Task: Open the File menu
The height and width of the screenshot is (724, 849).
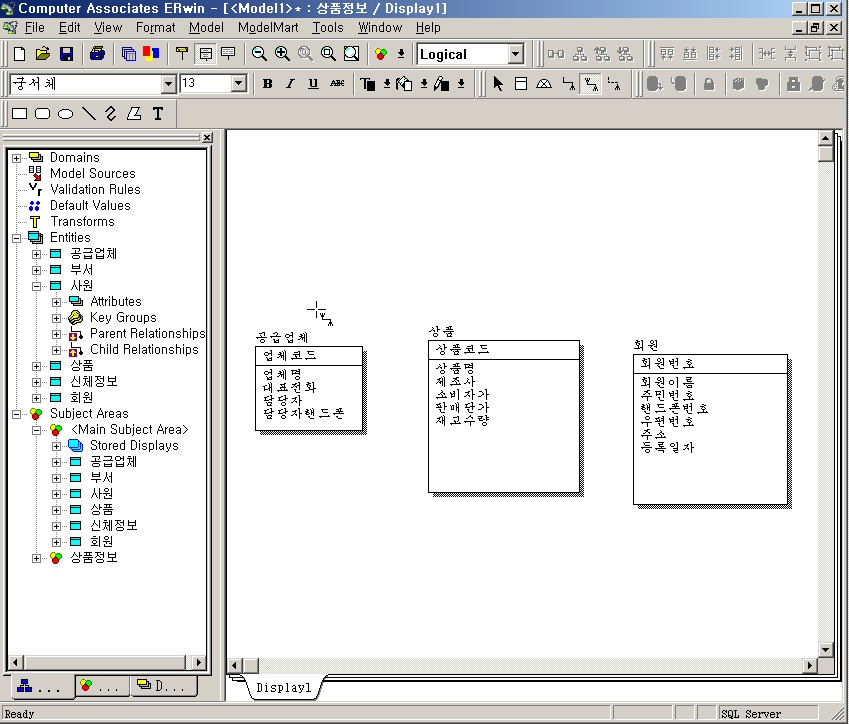Action: pos(35,27)
